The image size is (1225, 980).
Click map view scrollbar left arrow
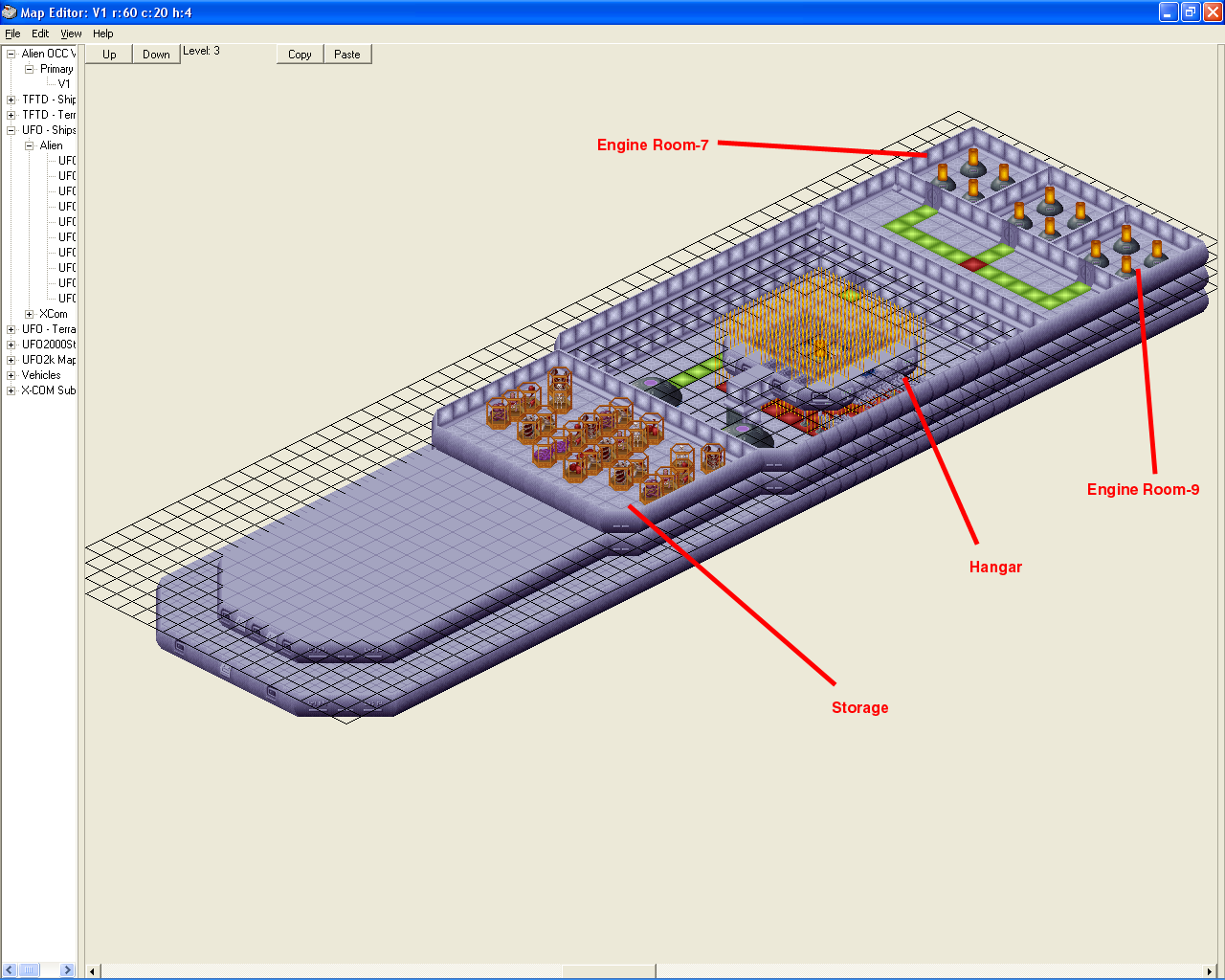[x=93, y=971]
